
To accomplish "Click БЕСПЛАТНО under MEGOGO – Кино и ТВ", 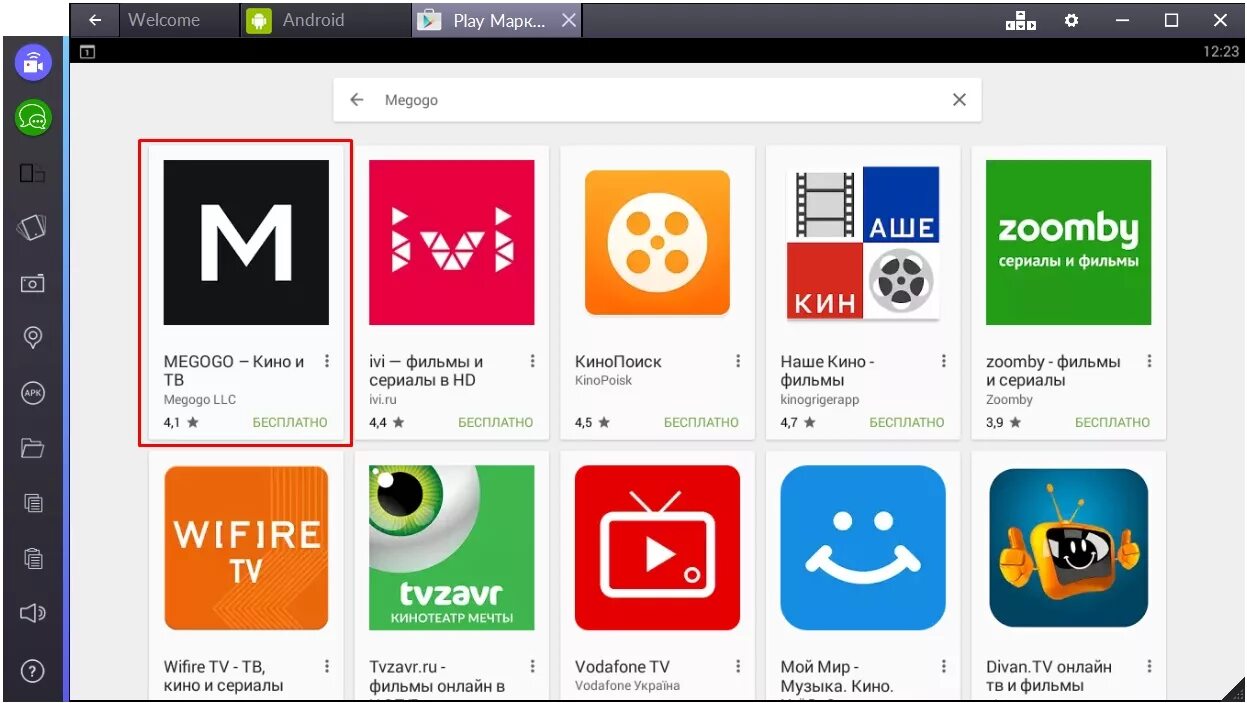I will [290, 422].
